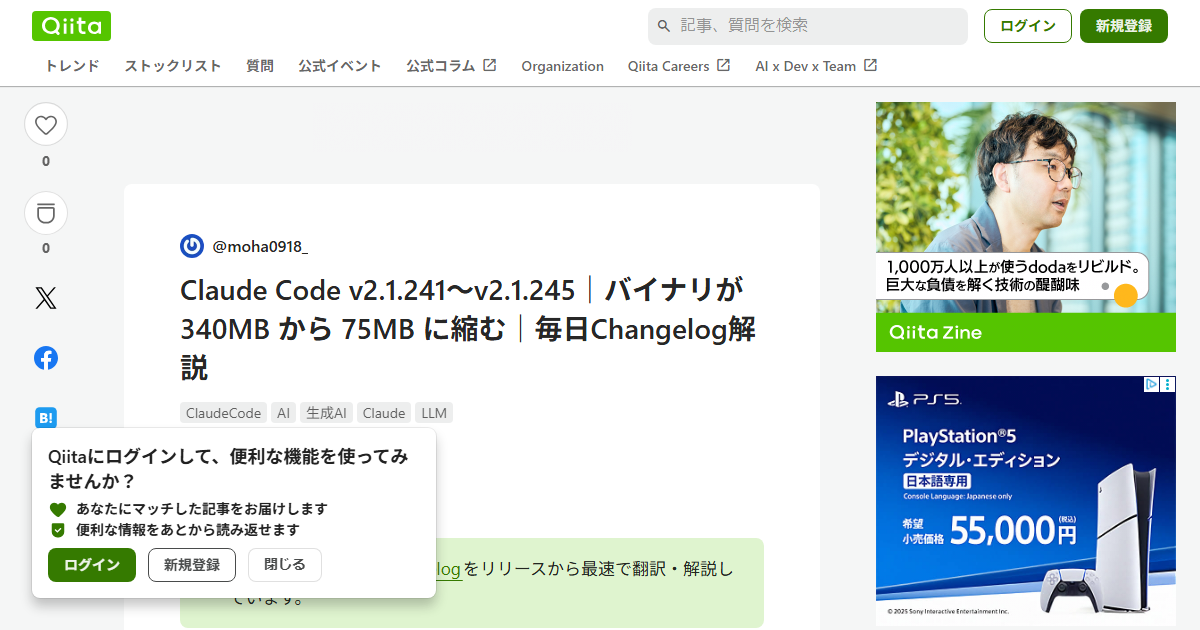The width and height of the screenshot is (1200, 630).
Task: Select the ClaudeCode tag
Action: (x=224, y=413)
